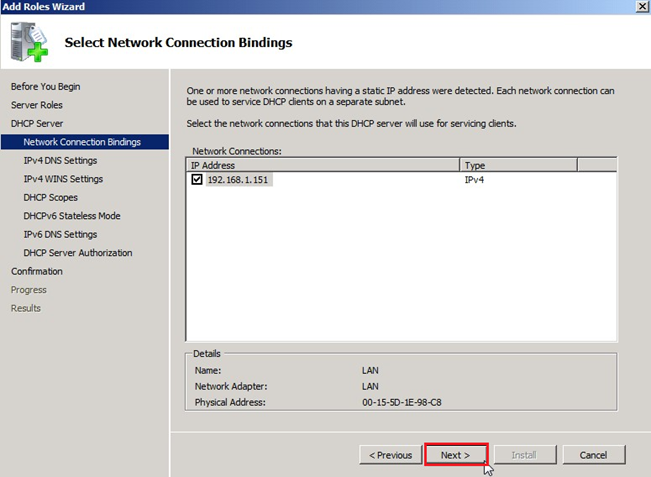Go to DHCP Server Authorization step
The width and height of the screenshot is (651, 477).
click(78, 253)
